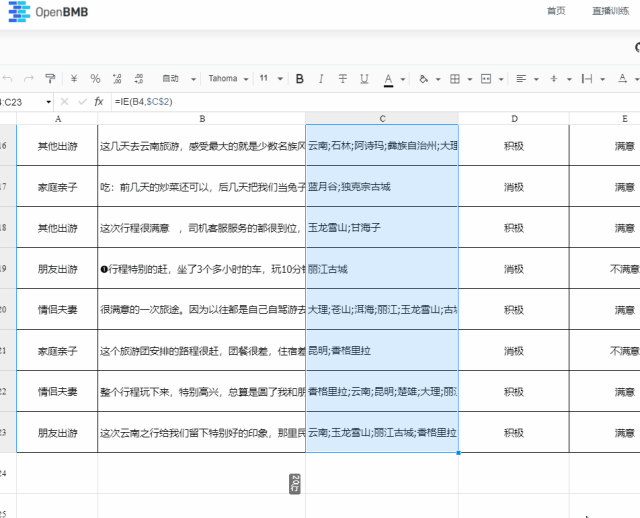Screen dimensions: 640x518
Task: Click row 16 cell 其他出游
Action: 57,146
